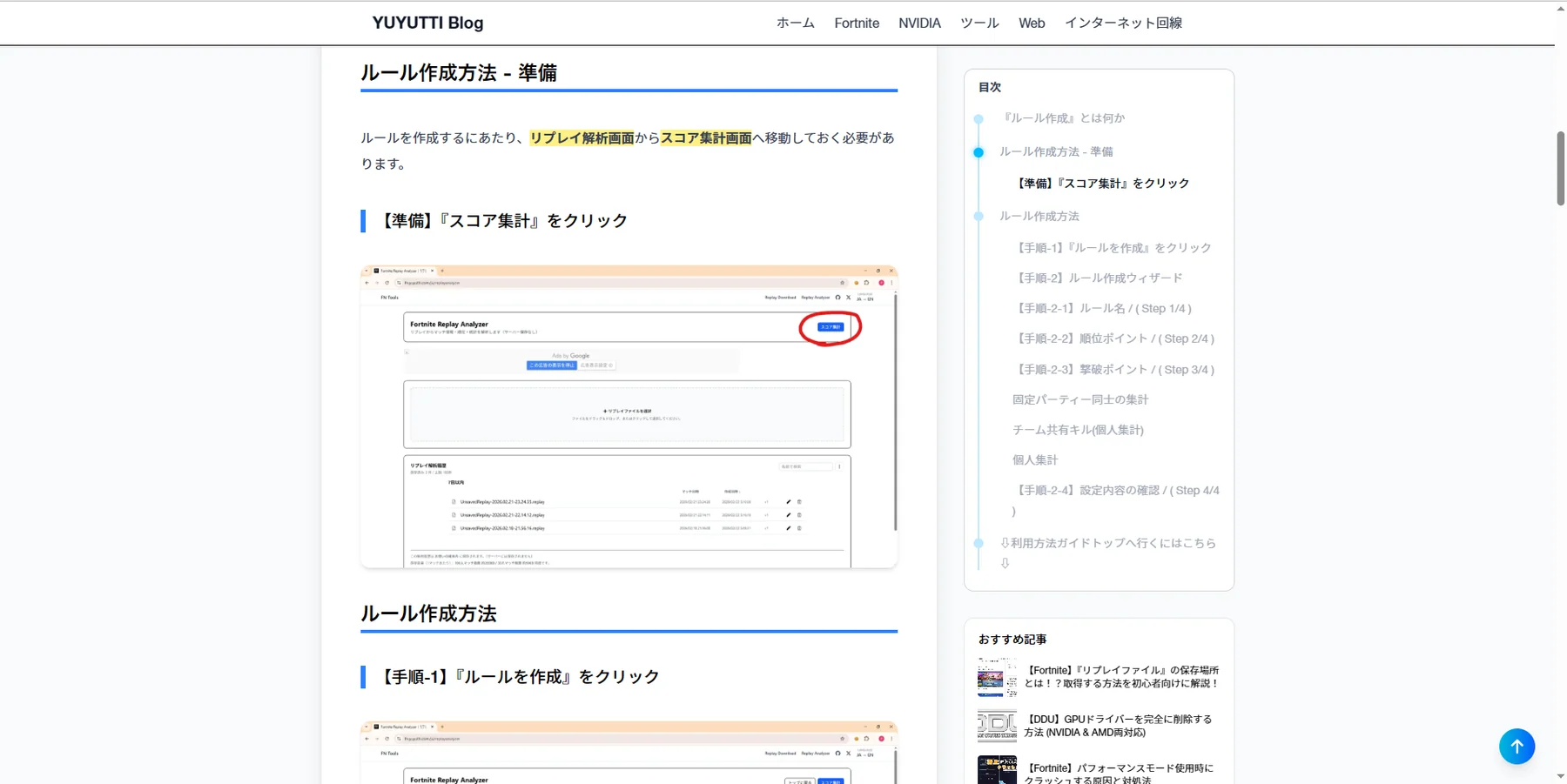Image resolution: width=1567 pixels, height=784 pixels.
Task: Select ホーム in the navigation menu
Action: coord(794,23)
